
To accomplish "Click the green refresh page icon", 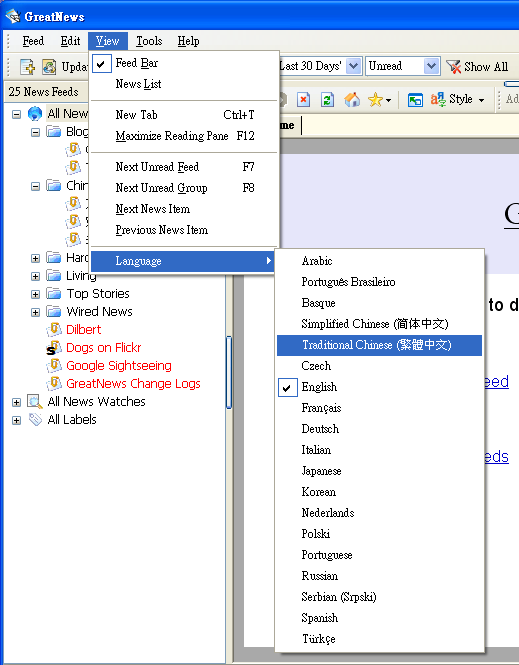I will pyautogui.click(x=327, y=100).
